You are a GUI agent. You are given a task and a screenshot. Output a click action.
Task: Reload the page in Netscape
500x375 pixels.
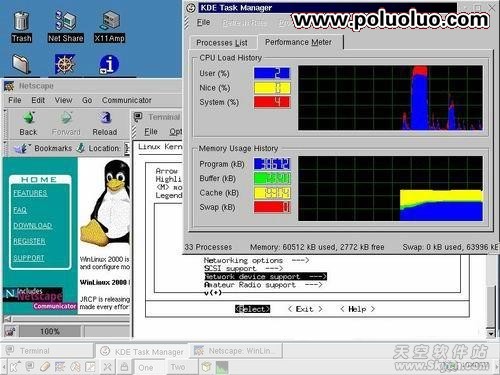point(105,123)
